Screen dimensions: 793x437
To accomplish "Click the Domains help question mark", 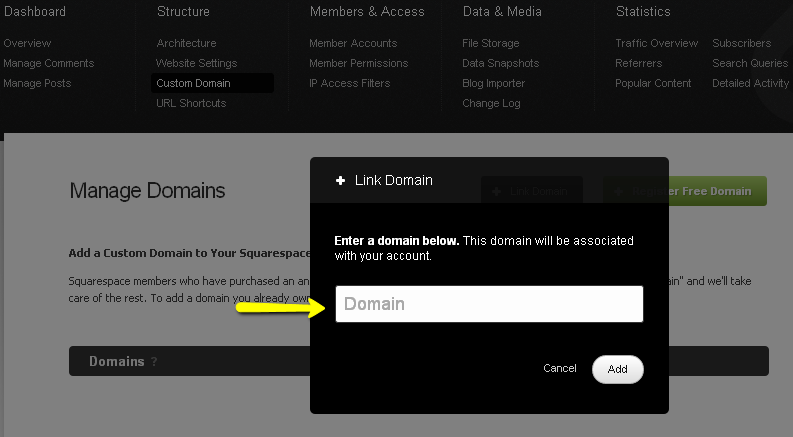I will [x=154, y=362].
